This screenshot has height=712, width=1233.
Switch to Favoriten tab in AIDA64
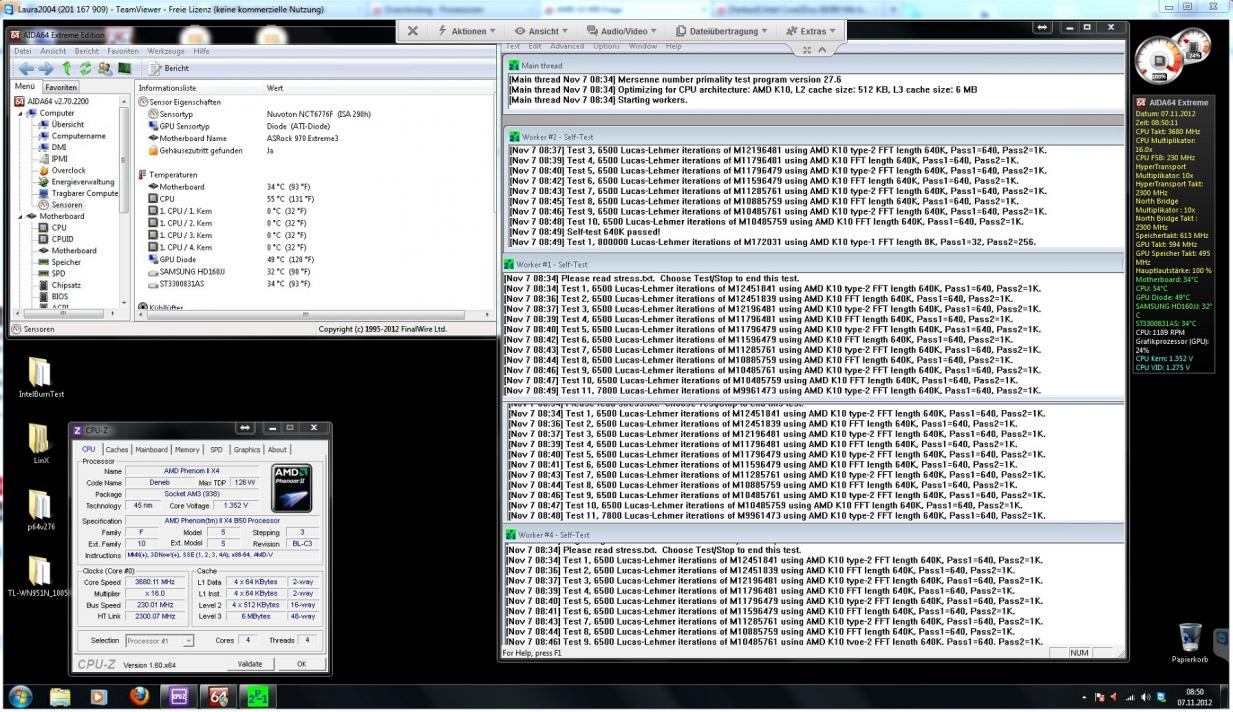pos(61,87)
